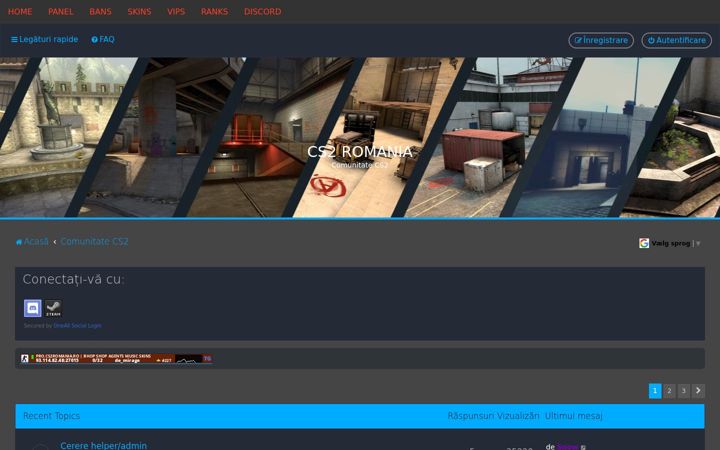Screen dimensions: 720x450
Task: Click the Google Translate G icon
Action: point(644,243)
